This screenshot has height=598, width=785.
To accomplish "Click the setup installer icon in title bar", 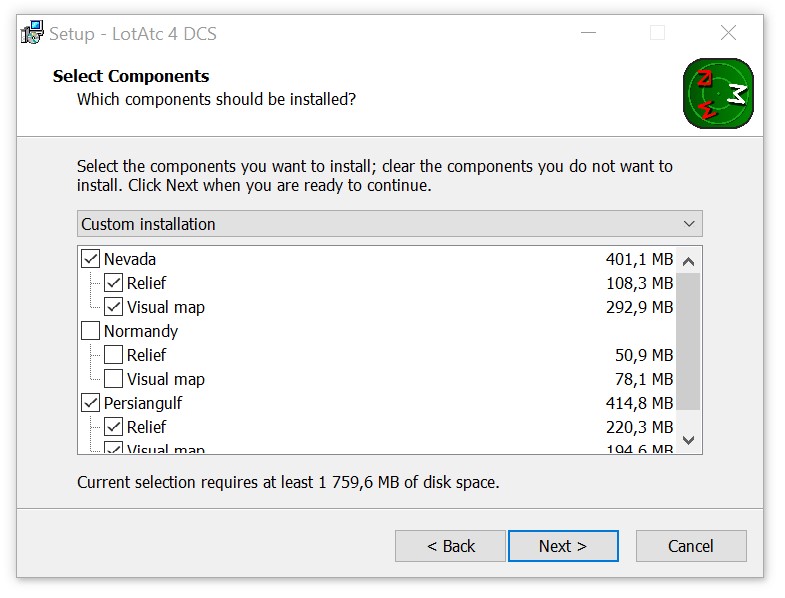I will pos(32,33).
